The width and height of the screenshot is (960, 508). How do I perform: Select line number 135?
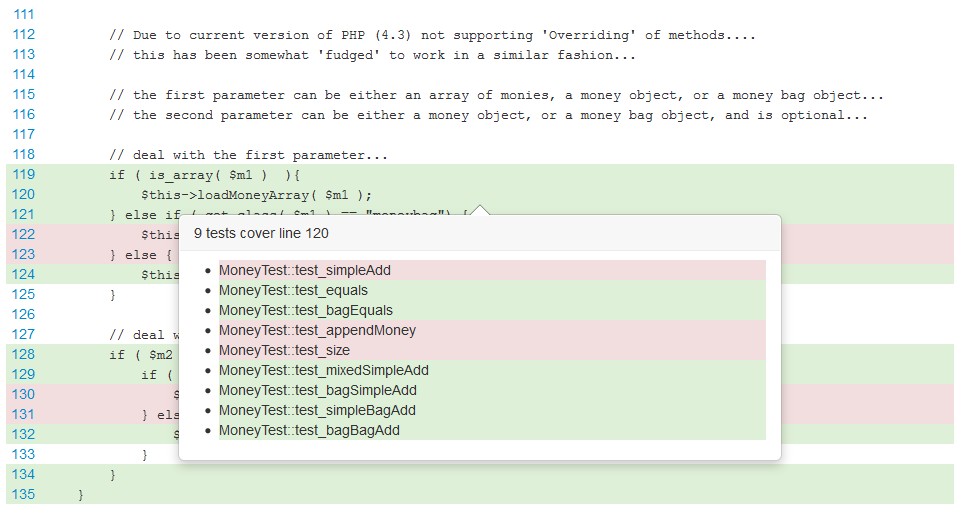point(24,493)
